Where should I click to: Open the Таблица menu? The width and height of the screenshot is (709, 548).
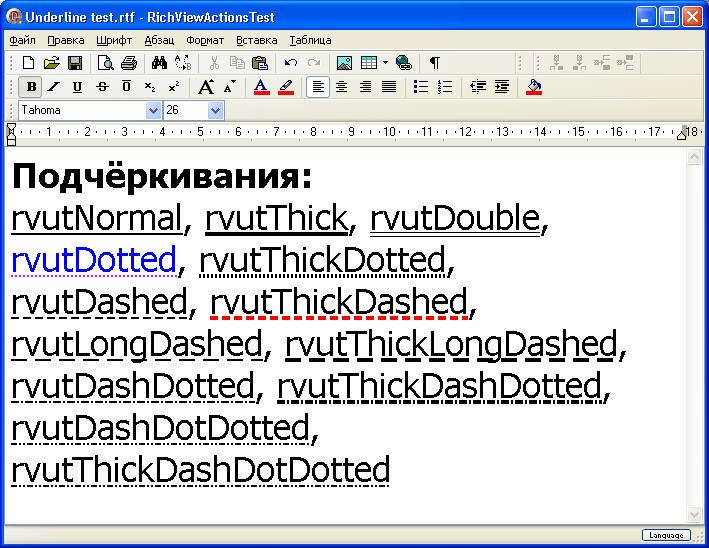point(310,41)
